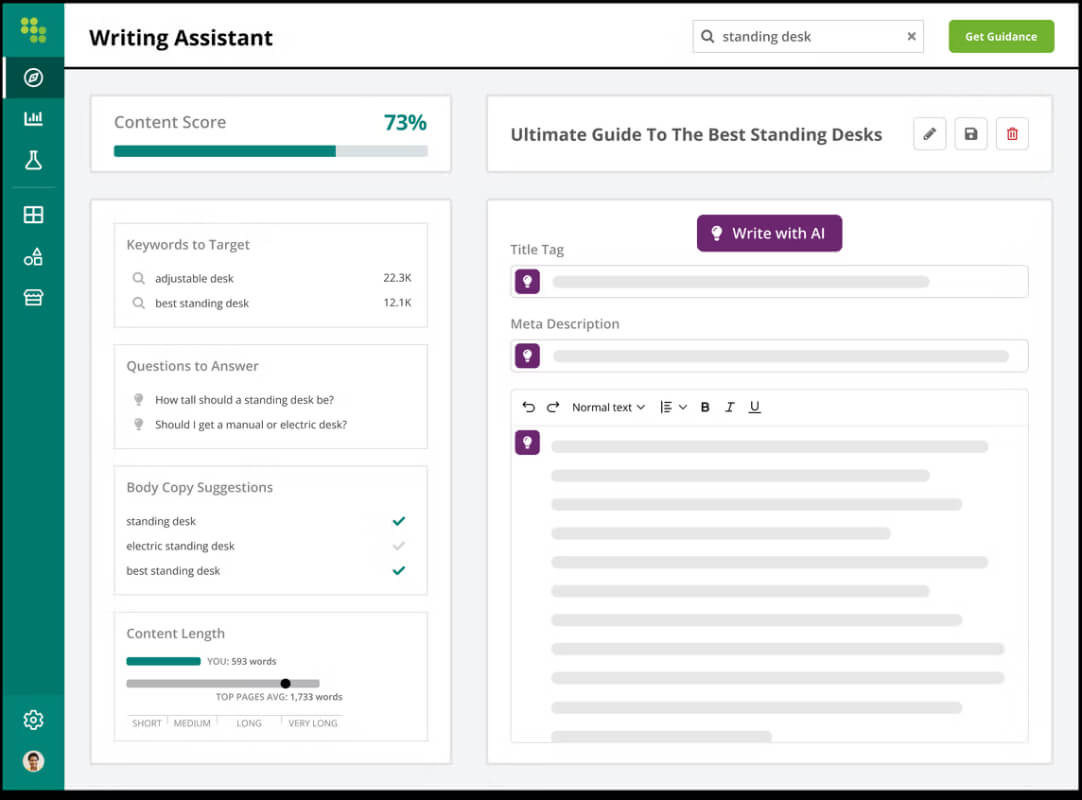The image size is (1082, 800).
Task: Open the storefront icon in sidebar
Action: [33, 297]
